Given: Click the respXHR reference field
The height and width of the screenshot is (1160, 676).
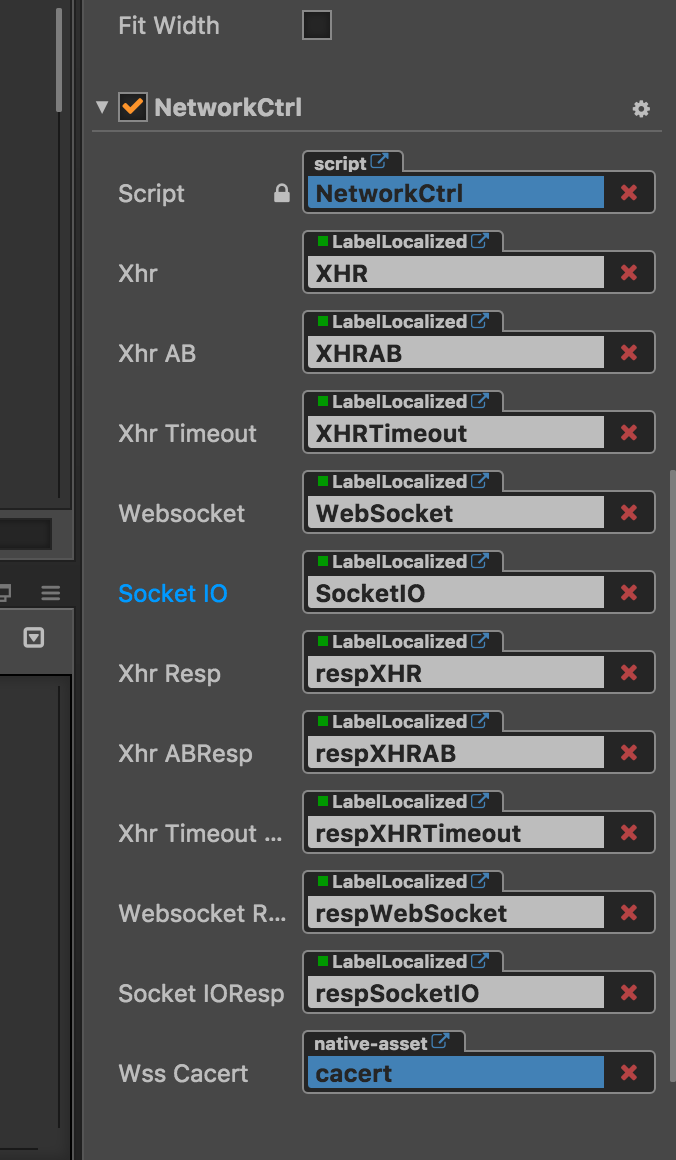Looking at the screenshot, I should (x=455, y=672).
